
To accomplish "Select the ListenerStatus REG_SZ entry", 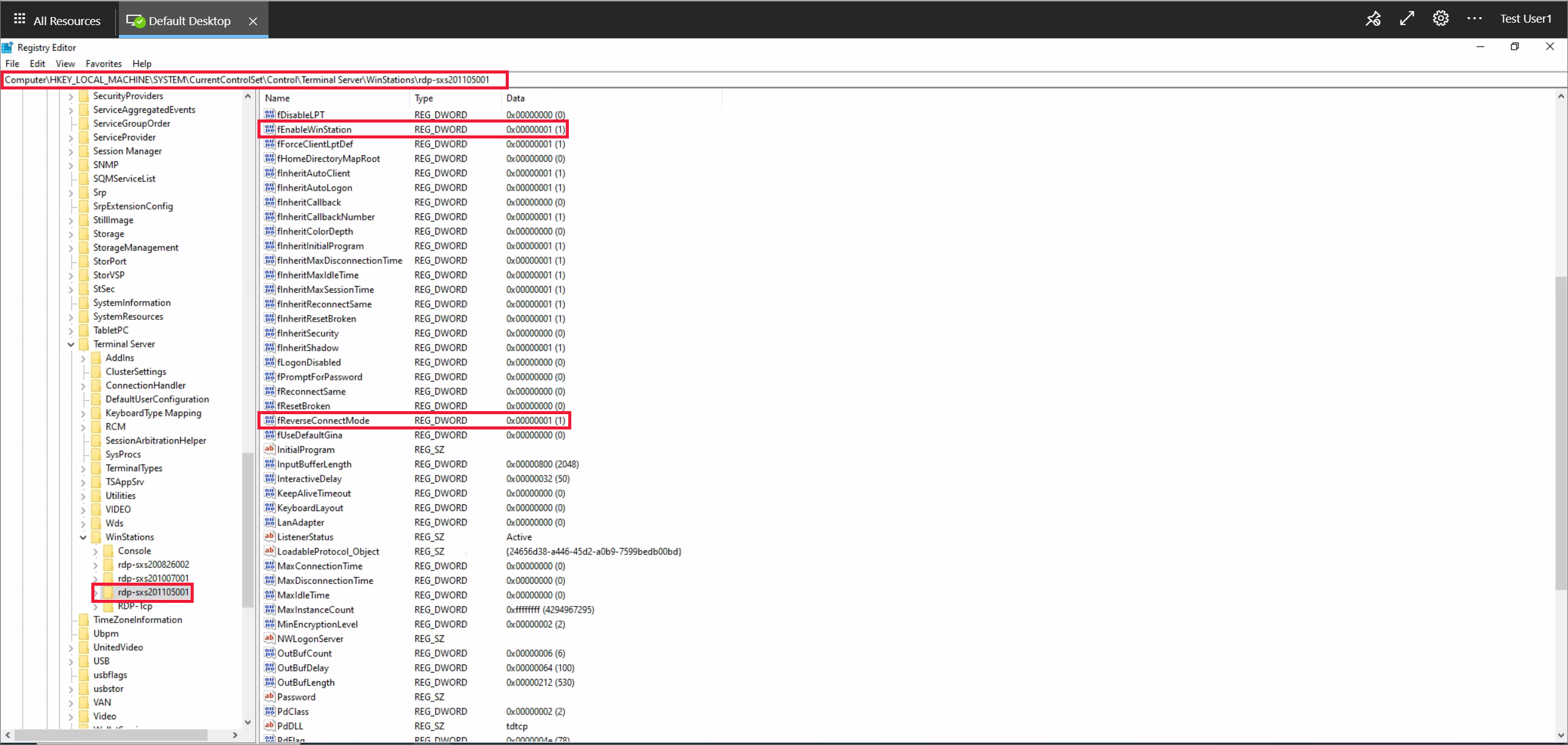I will (x=306, y=537).
